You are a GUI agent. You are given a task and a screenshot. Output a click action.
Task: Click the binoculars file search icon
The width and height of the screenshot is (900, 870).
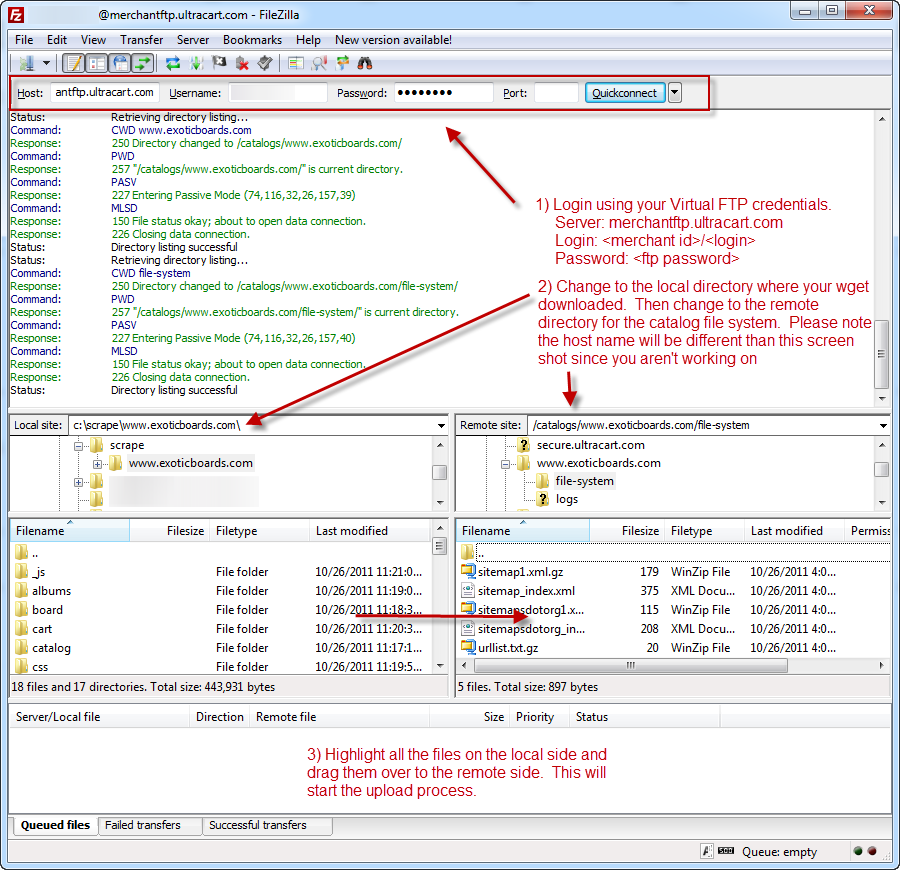364,63
